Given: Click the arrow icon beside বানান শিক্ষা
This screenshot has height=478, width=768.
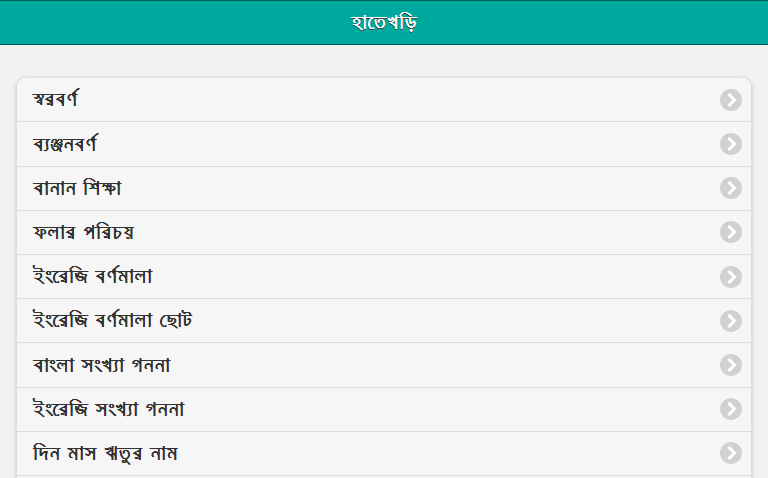Looking at the screenshot, I should (x=731, y=188).
